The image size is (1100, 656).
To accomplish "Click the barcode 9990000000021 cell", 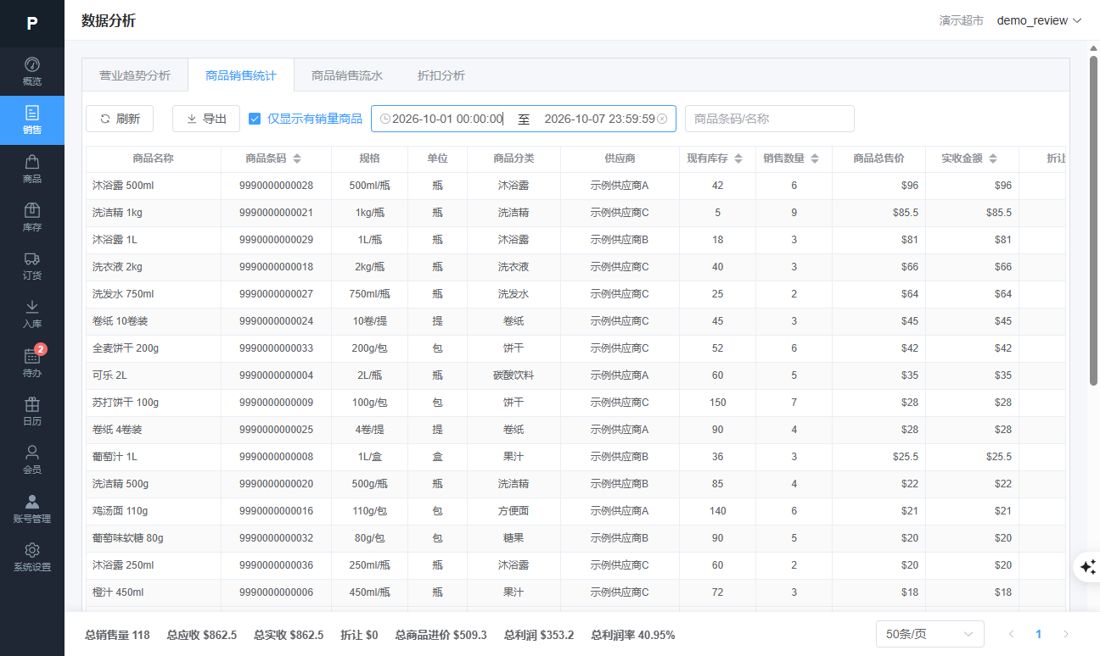I will (x=276, y=213).
